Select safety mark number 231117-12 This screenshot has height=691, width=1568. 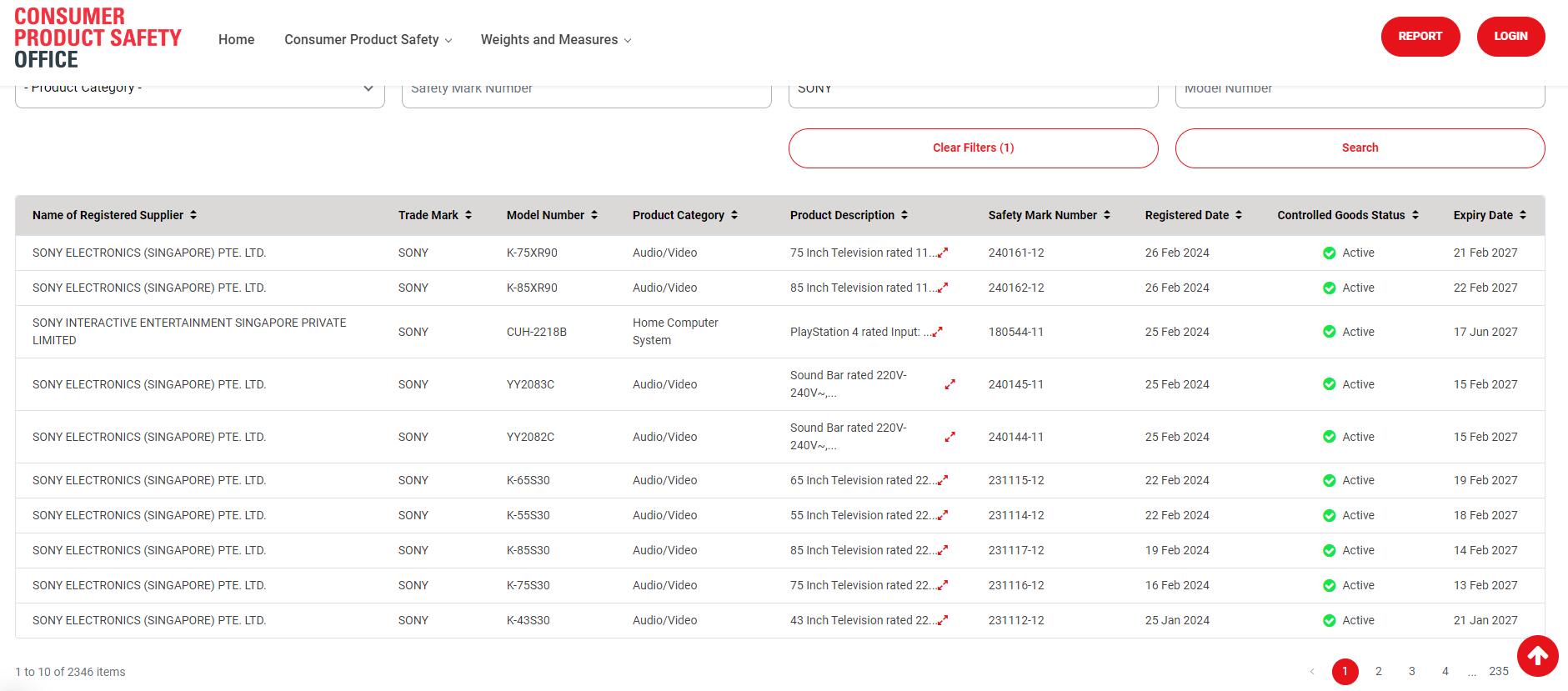(1016, 550)
